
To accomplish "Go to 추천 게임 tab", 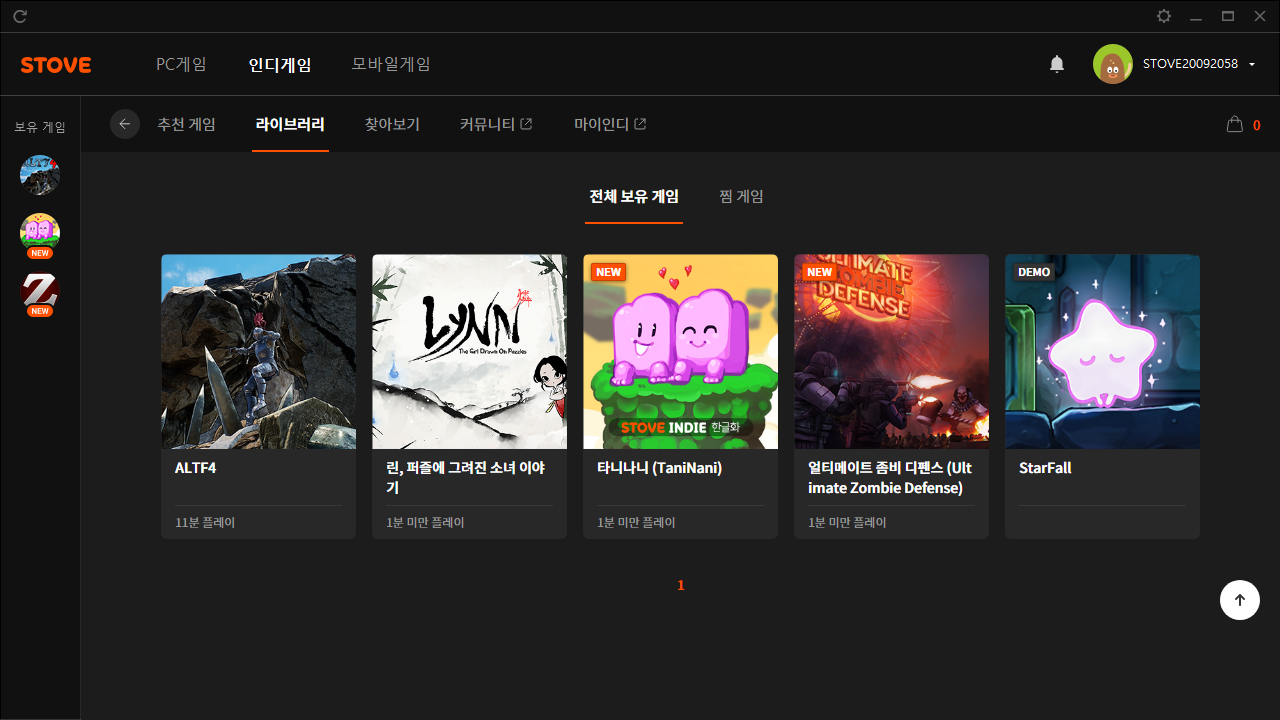I will coord(186,125).
